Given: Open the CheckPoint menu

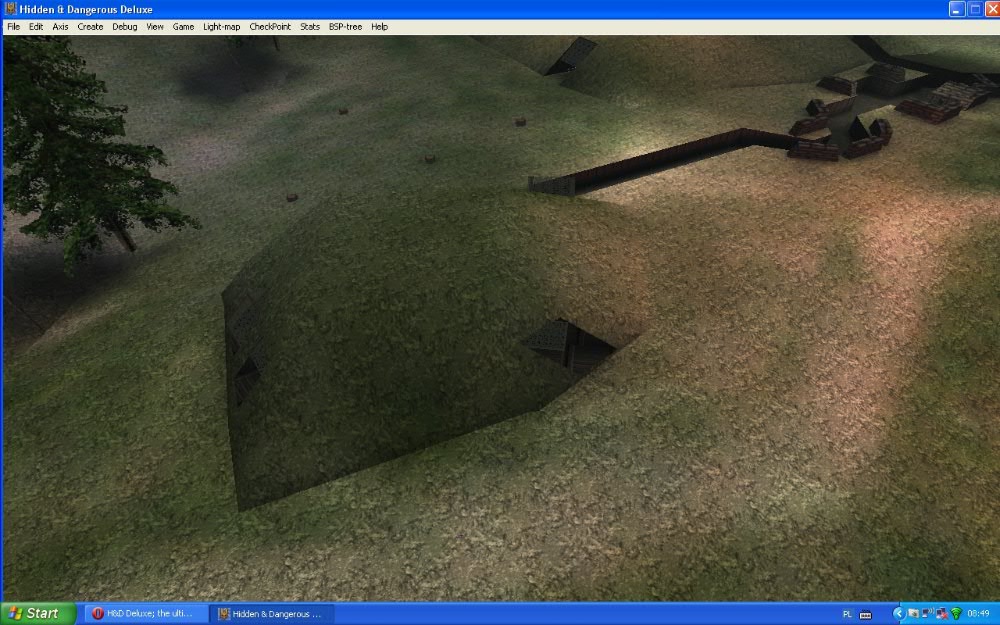Looking at the screenshot, I should coord(270,27).
